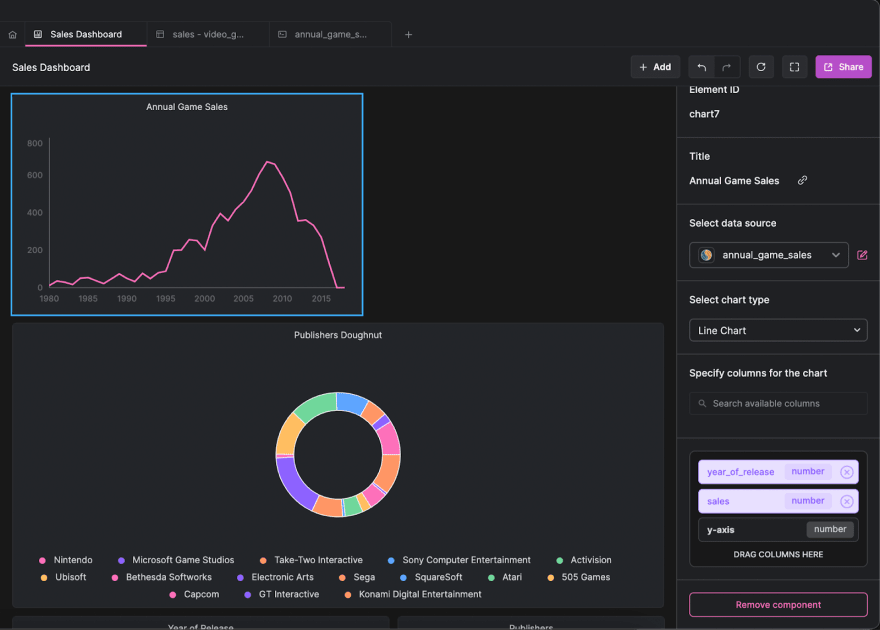This screenshot has height=630, width=880.
Task: Click the DRAG COLUMNS HERE label
Action: point(778,554)
